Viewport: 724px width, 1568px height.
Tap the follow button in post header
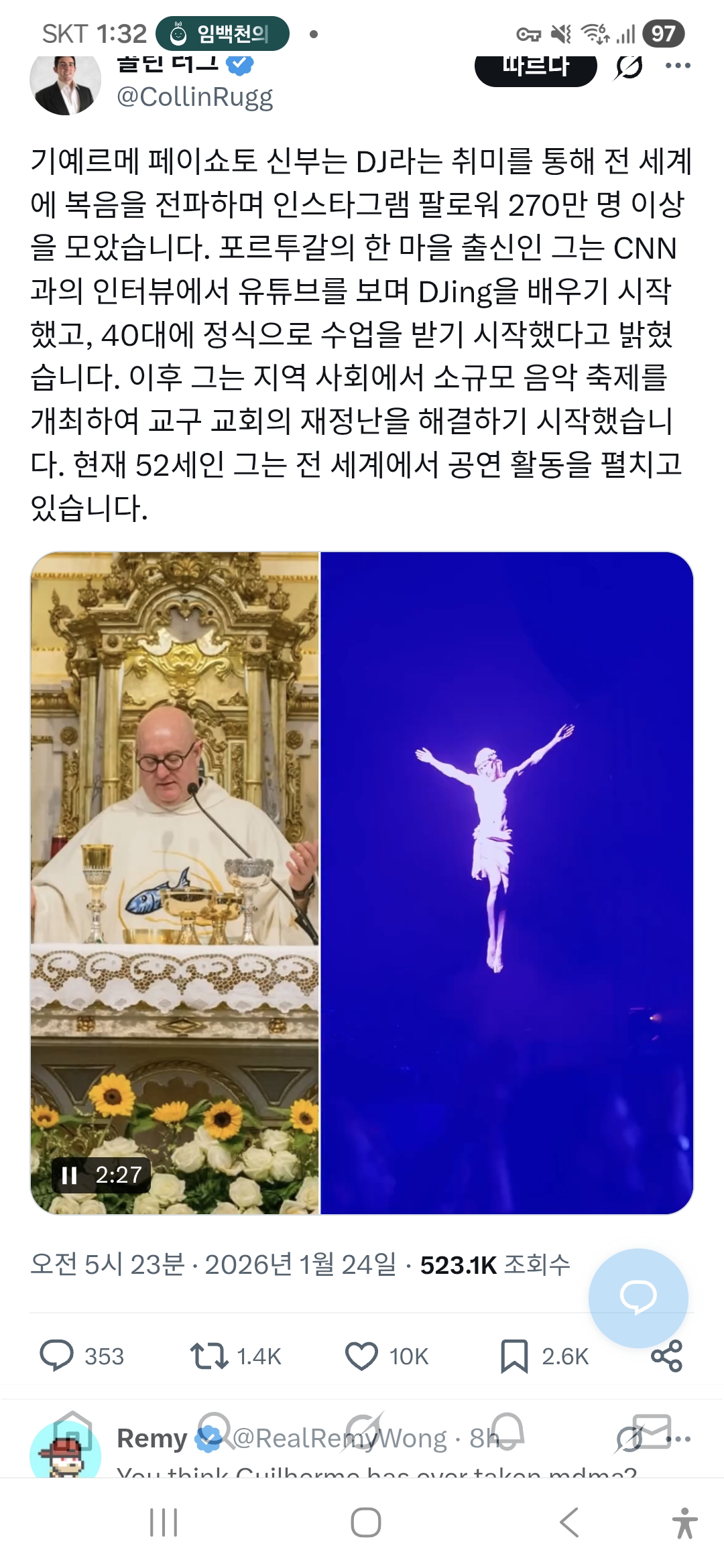(x=536, y=67)
